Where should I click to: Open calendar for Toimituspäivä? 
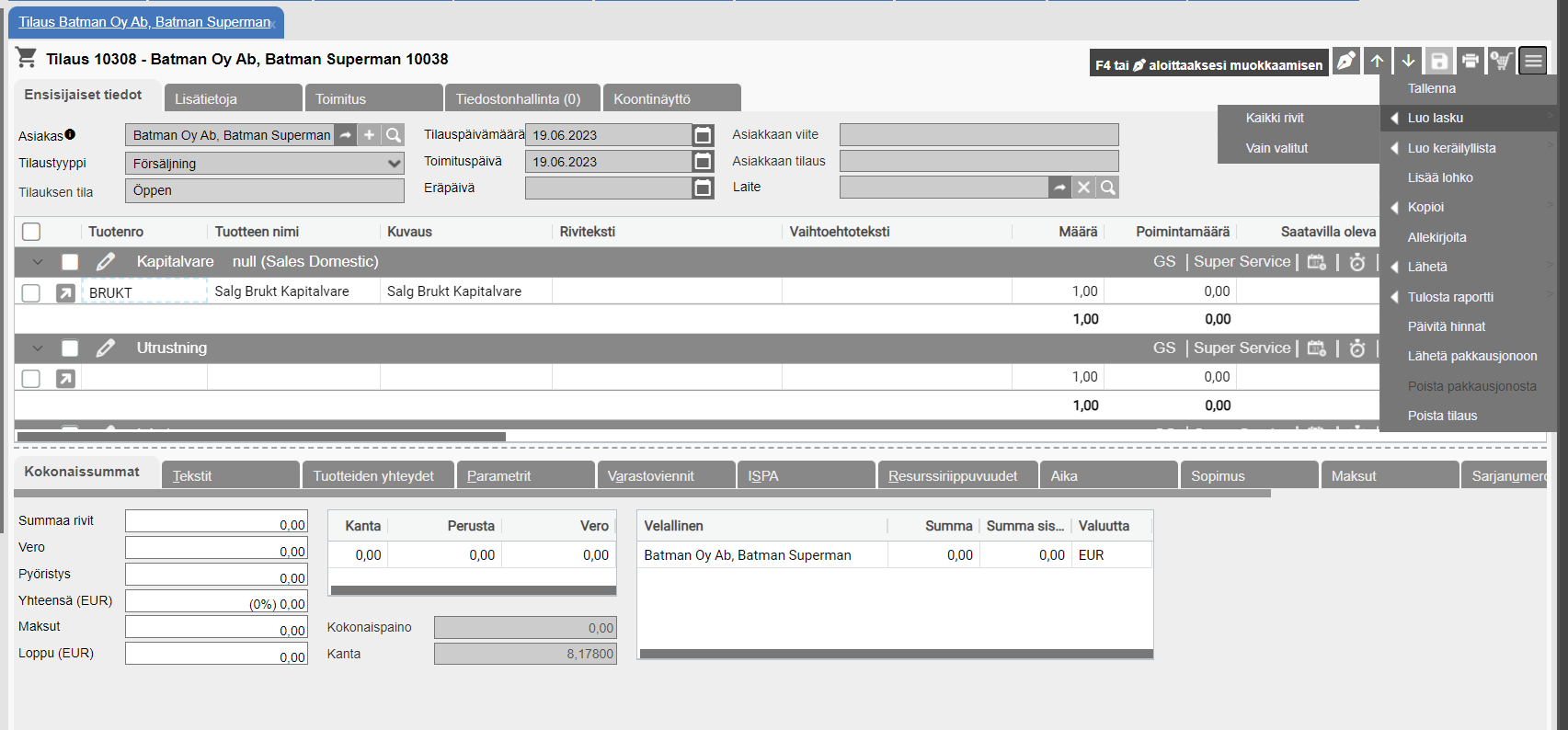tap(703, 162)
